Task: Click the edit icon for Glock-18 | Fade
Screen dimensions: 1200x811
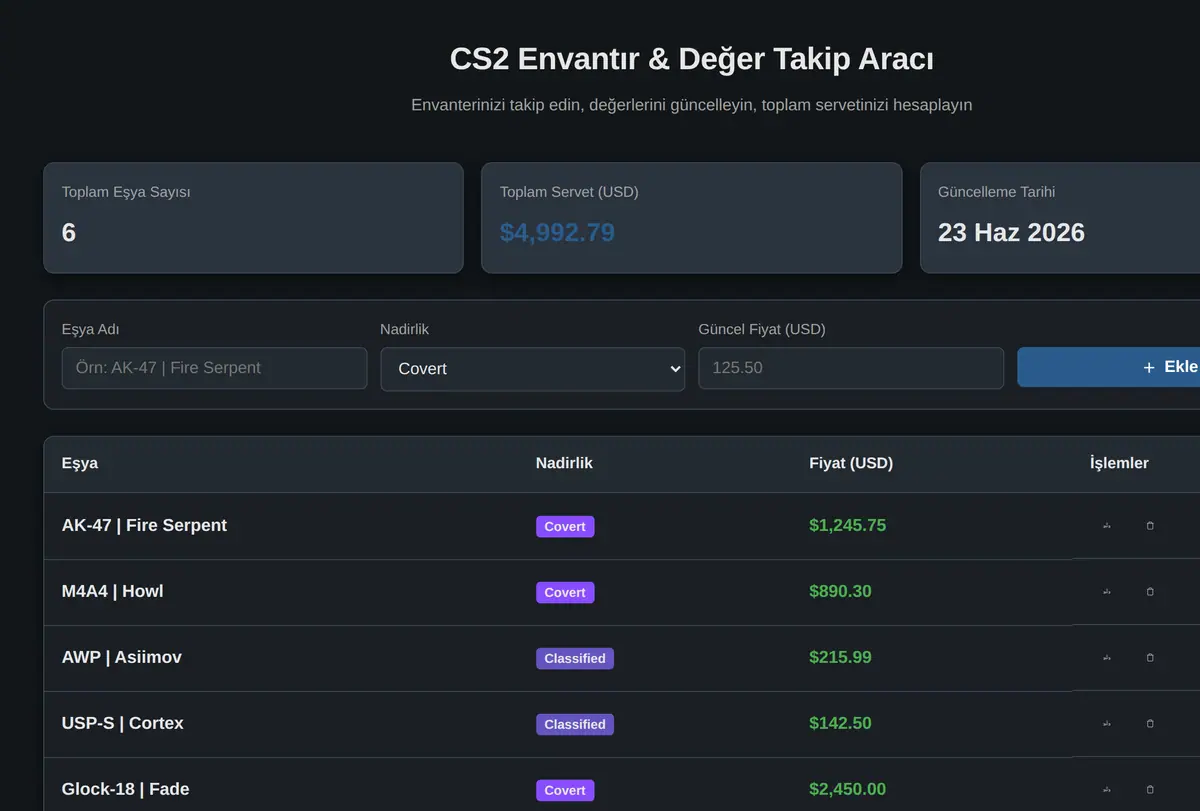Action: [1106, 790]
